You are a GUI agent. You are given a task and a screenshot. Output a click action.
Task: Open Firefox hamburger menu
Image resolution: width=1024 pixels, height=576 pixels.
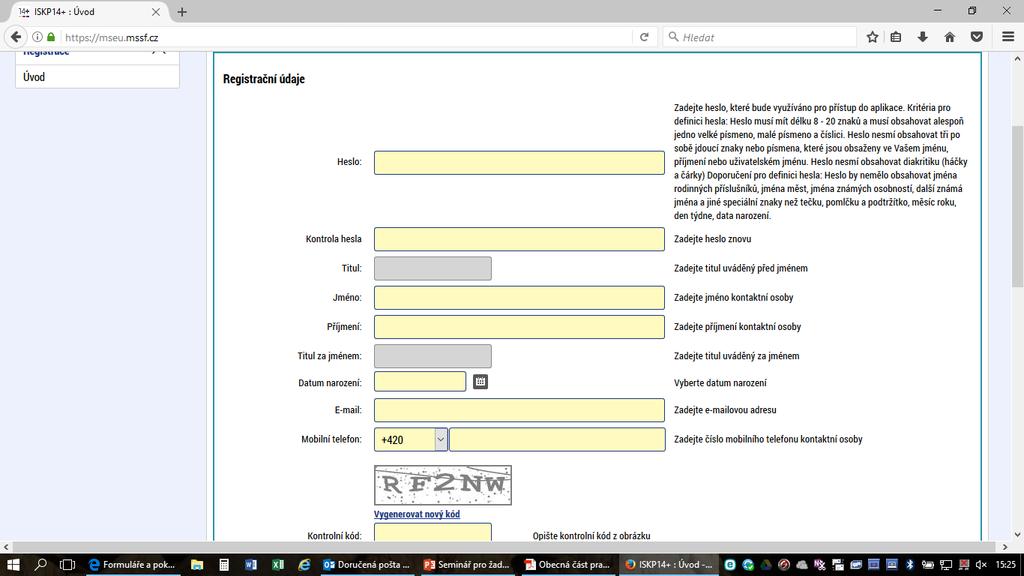(1008, 37)
